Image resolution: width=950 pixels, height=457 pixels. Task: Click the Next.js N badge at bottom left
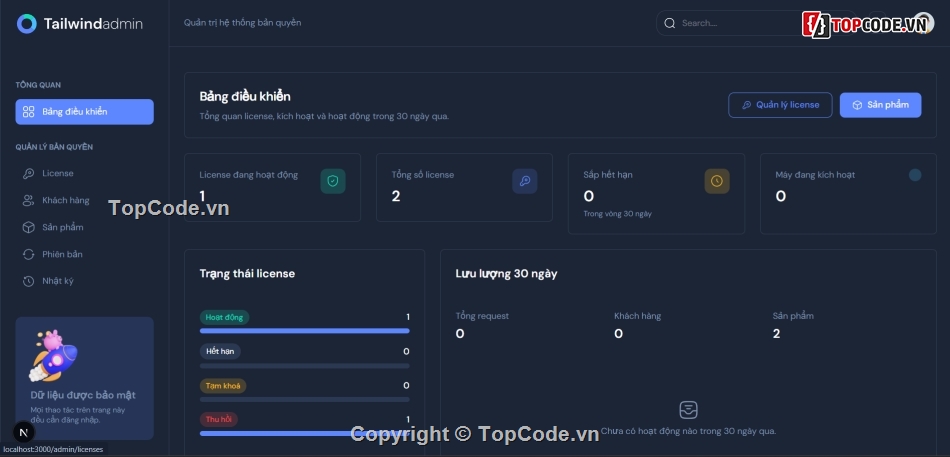[x=24, y=433]
